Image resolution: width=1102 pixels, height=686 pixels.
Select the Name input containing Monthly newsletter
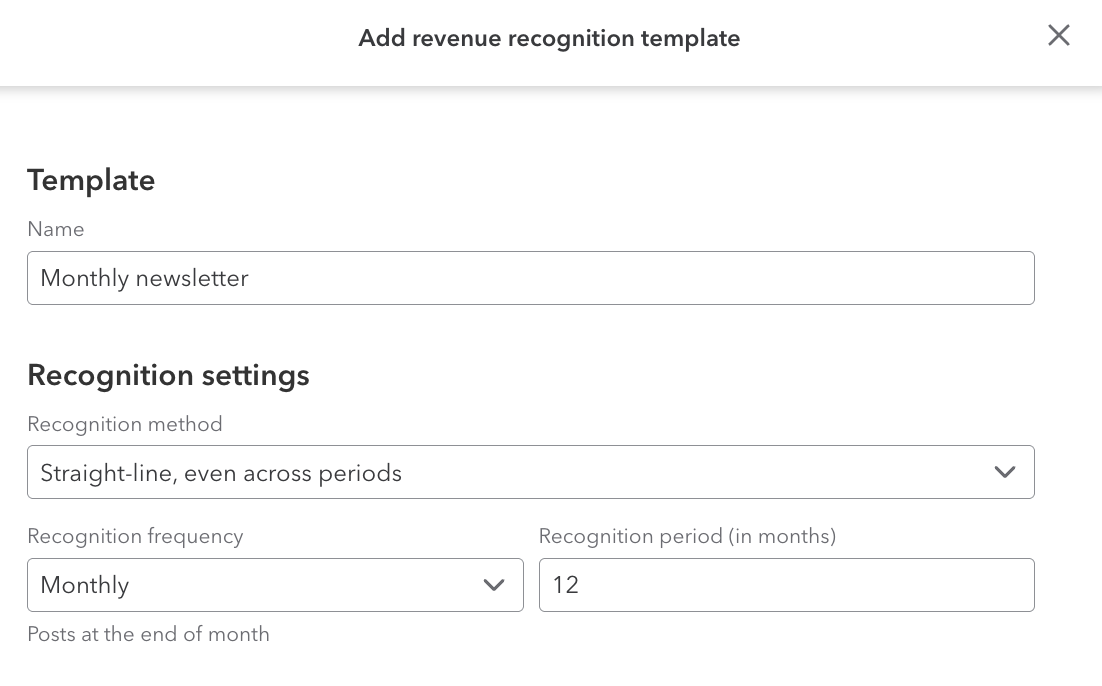click(x=530, y=278)
